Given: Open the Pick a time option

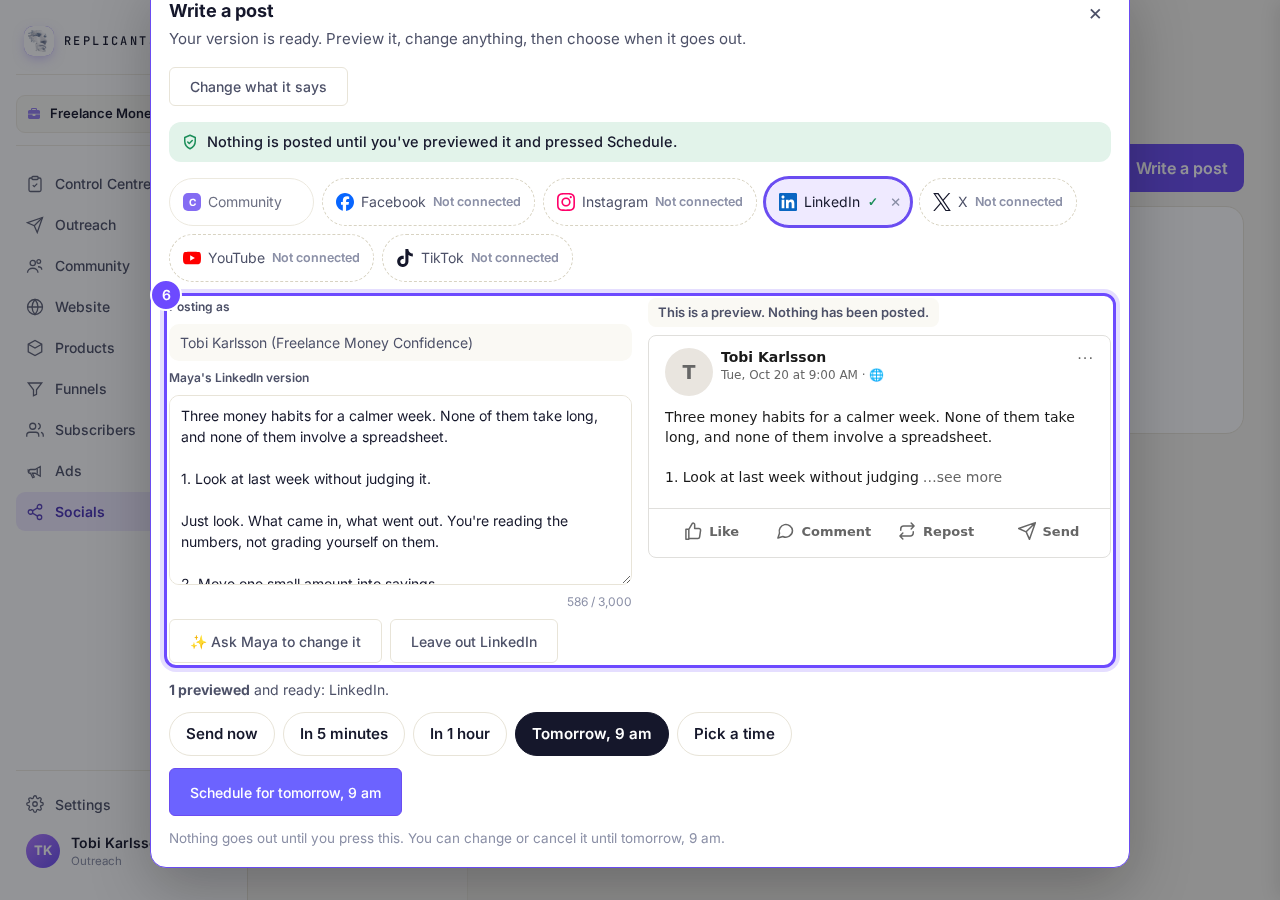Looking at the screenshot, I should click(x=734, y=734).
